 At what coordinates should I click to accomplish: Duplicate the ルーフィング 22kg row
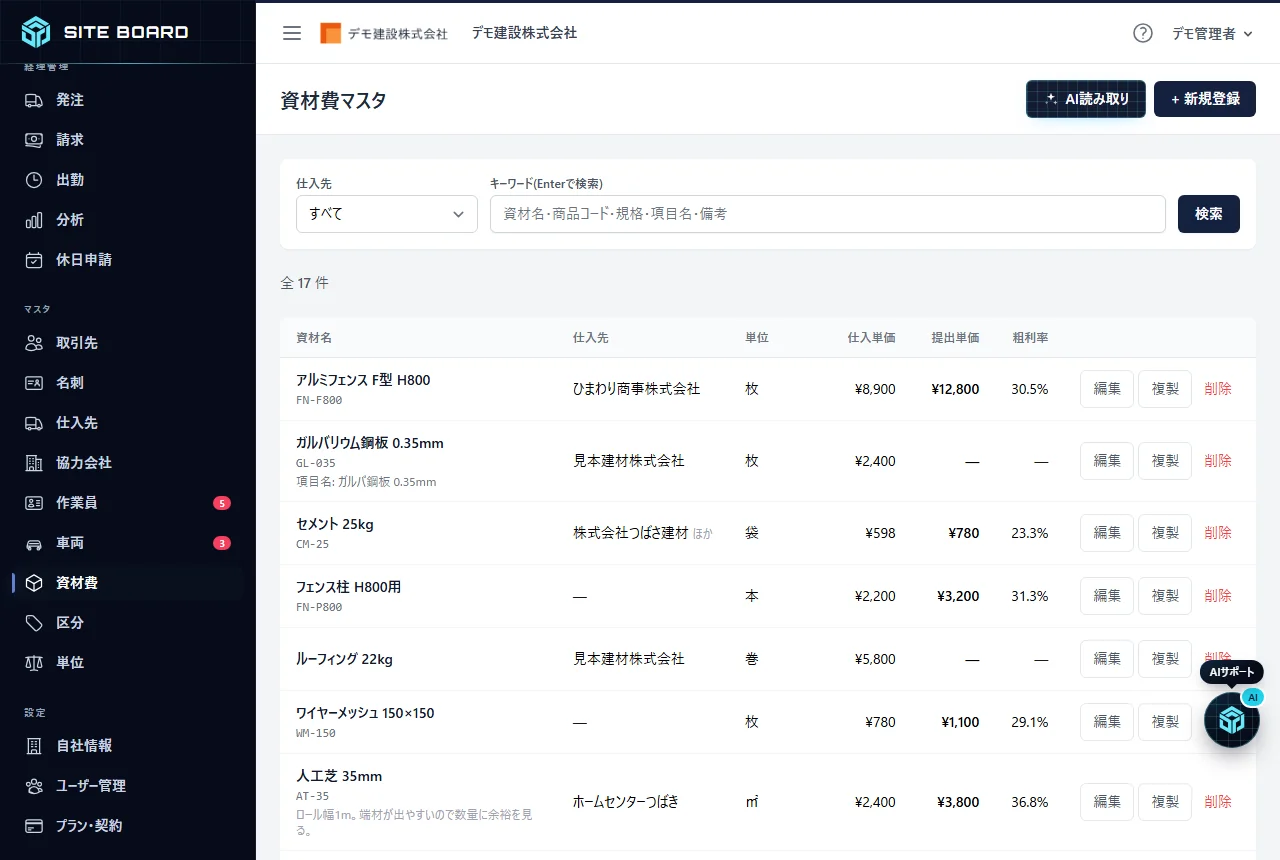click(1165, 659)
